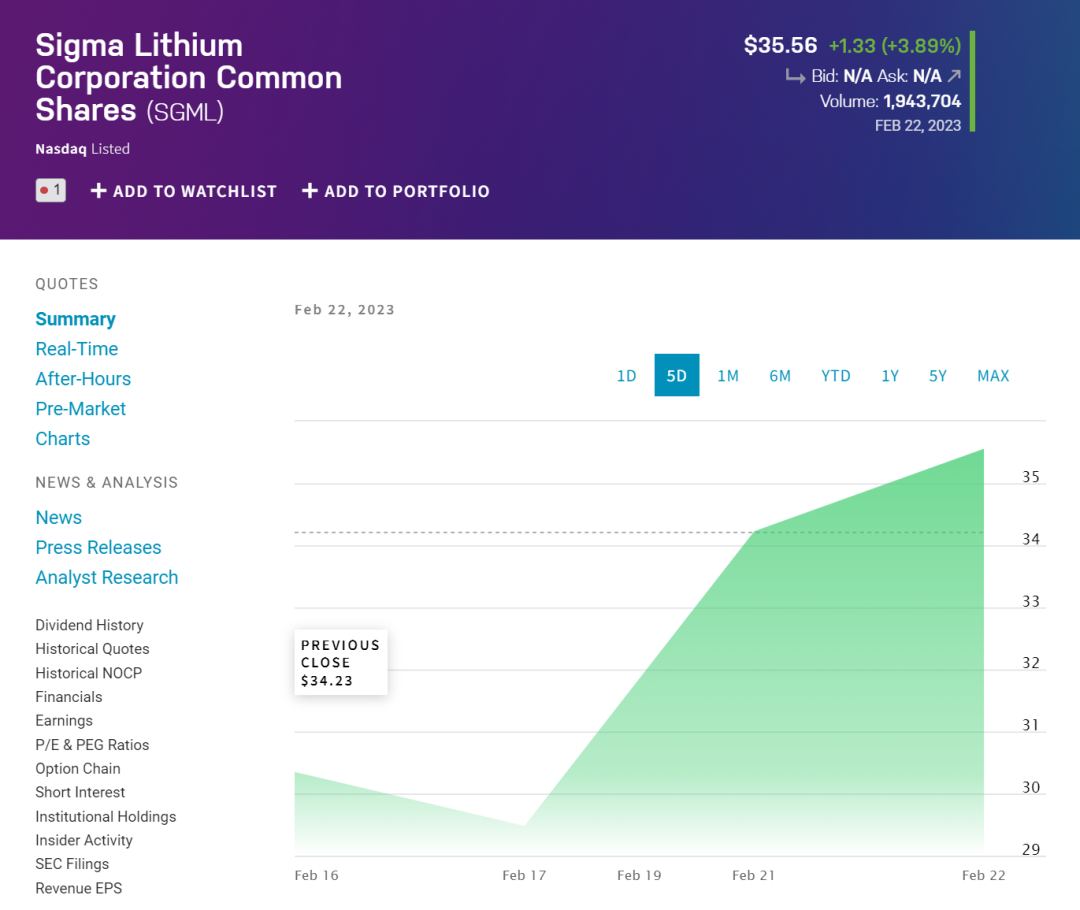Viewport: 1080px width, 910px height.
Task: Select the 5D chart range
Action: pos(677,376)
